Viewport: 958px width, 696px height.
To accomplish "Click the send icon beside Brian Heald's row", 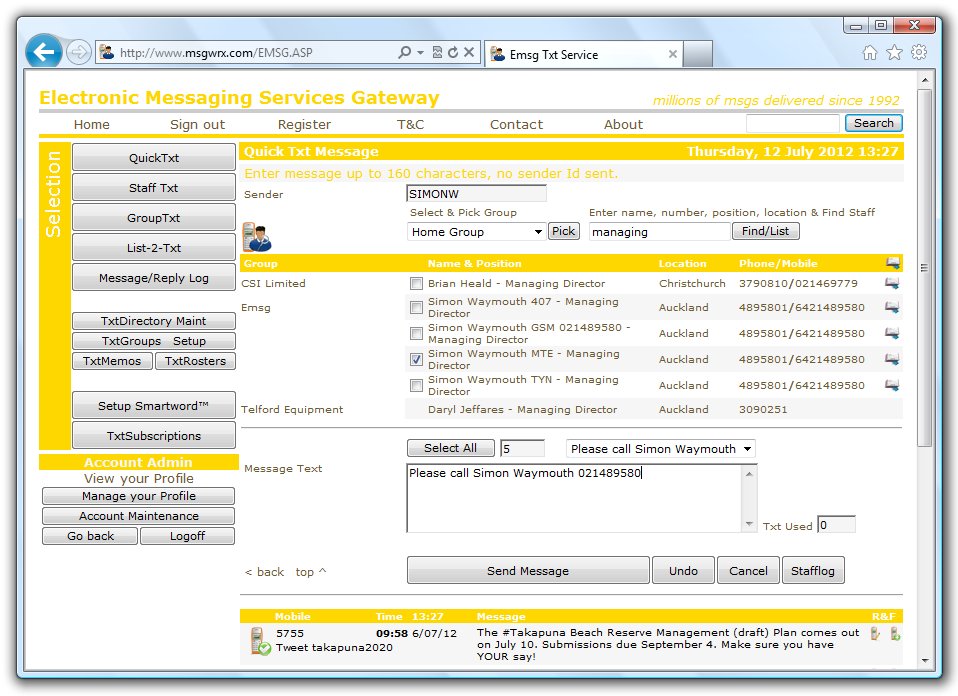I will pyautogui.click(x=892, y=283).
